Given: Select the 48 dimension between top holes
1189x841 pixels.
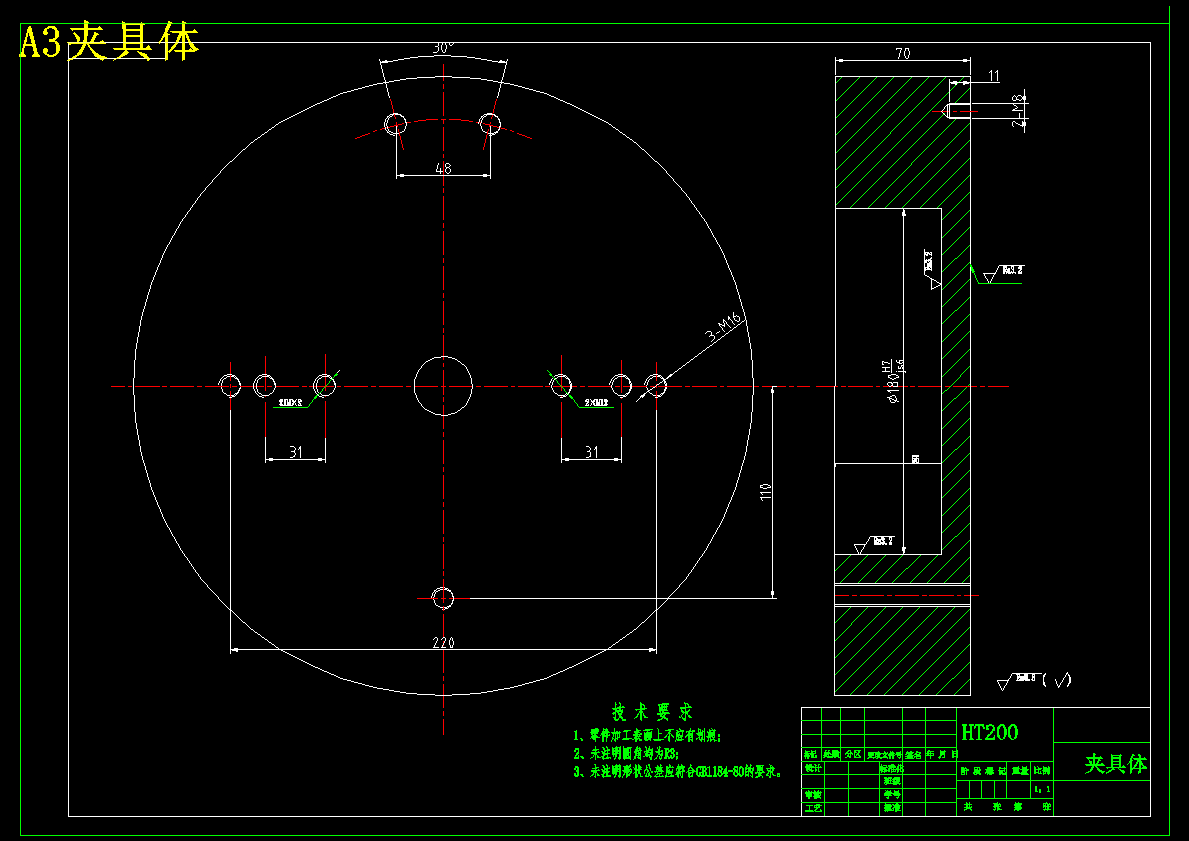Looking at the screenshot, I should (444, 168).
